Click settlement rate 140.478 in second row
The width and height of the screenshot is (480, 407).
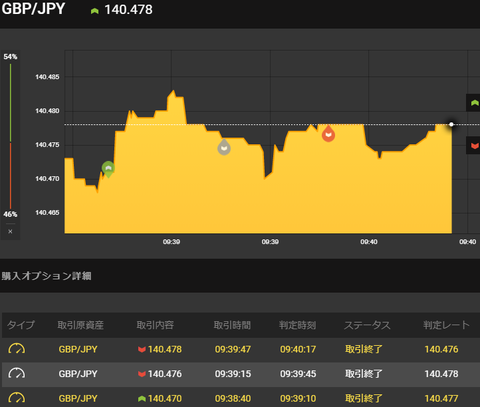pyautogui.click(x=441, y=374)
